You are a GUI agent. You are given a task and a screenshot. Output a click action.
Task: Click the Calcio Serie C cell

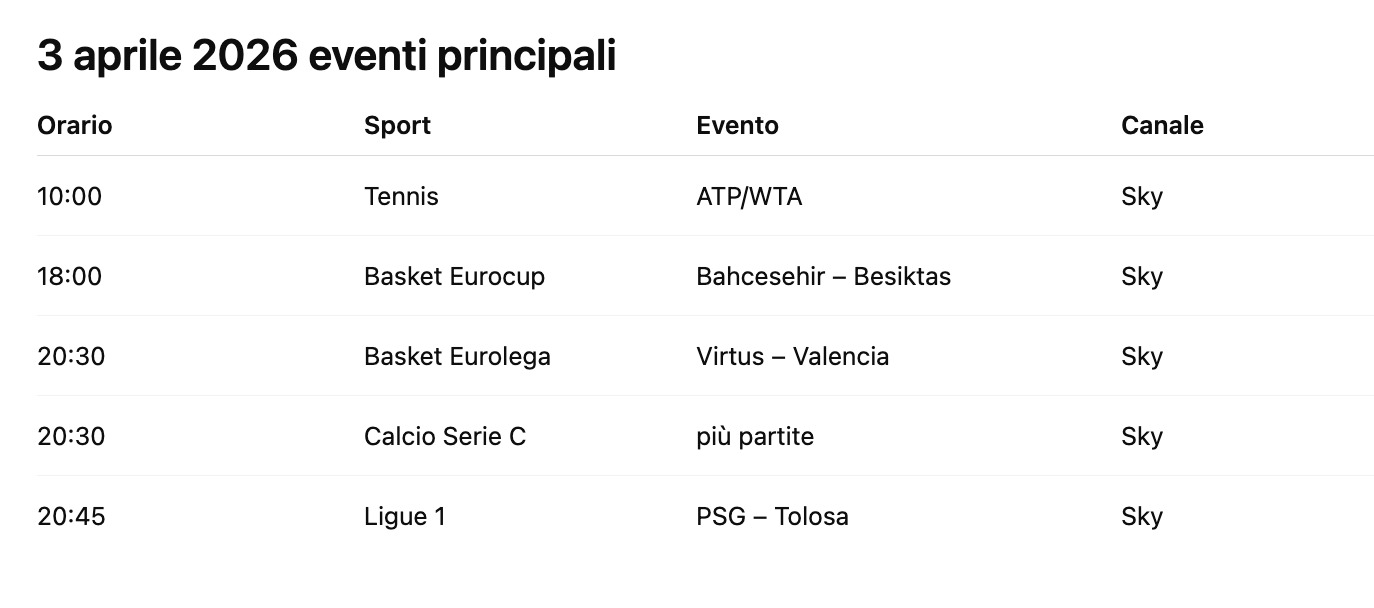(444, 437)
